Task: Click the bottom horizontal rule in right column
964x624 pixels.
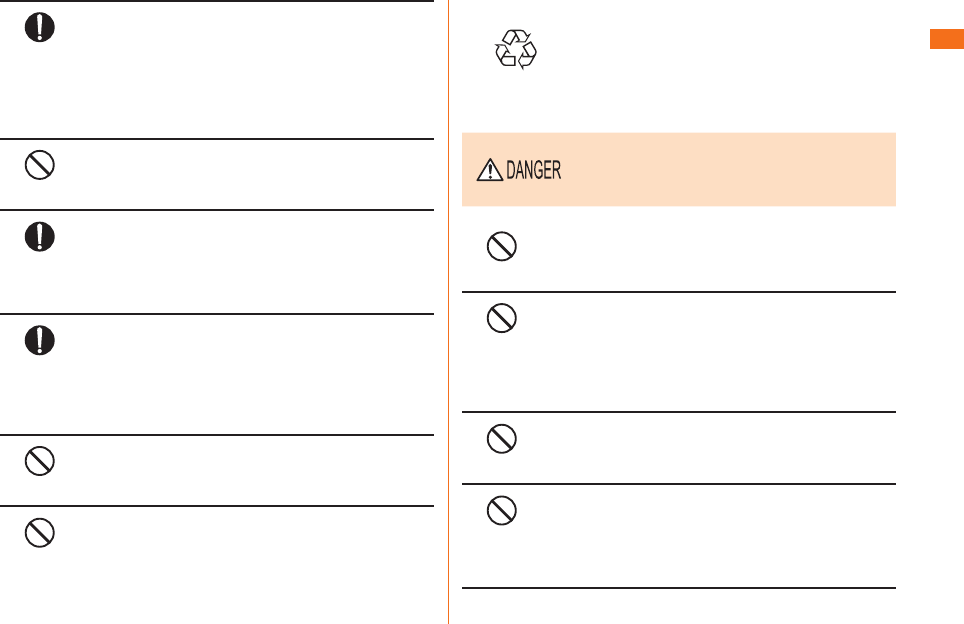Action: click(679, 588)
